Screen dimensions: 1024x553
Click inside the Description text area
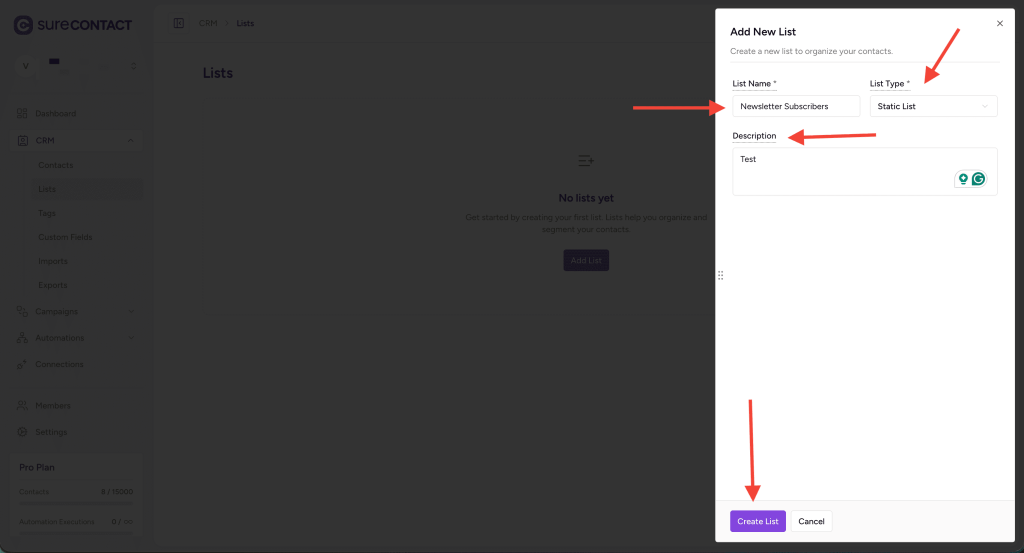pyautogui.click(x=840, y=171)
